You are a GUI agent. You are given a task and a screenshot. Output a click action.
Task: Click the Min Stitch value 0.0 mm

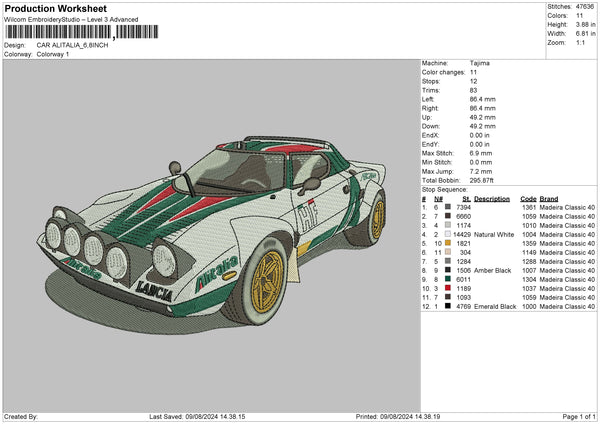click(x=481, y=162)
